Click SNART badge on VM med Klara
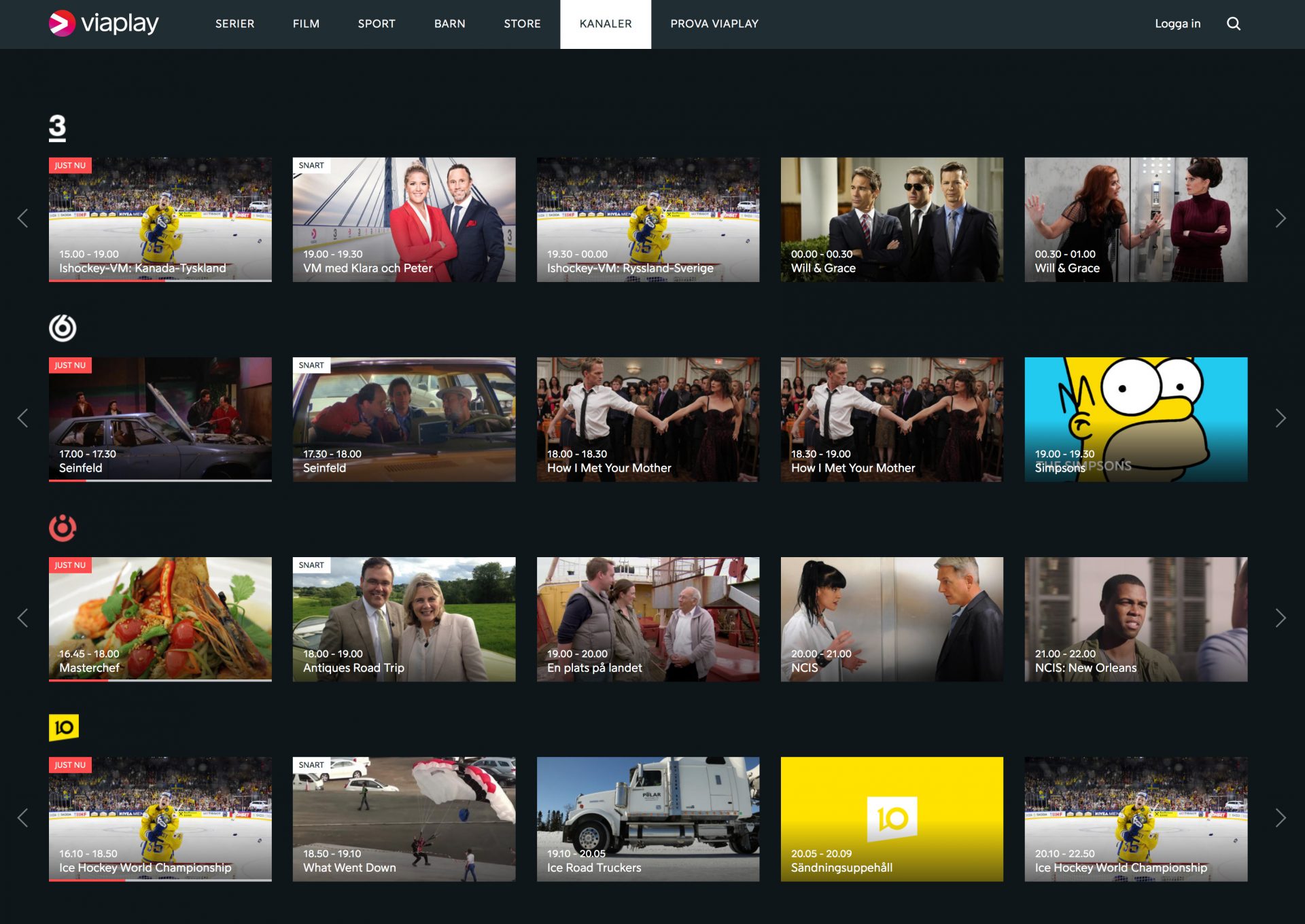Screen dimensions: 1305x924 311,165
